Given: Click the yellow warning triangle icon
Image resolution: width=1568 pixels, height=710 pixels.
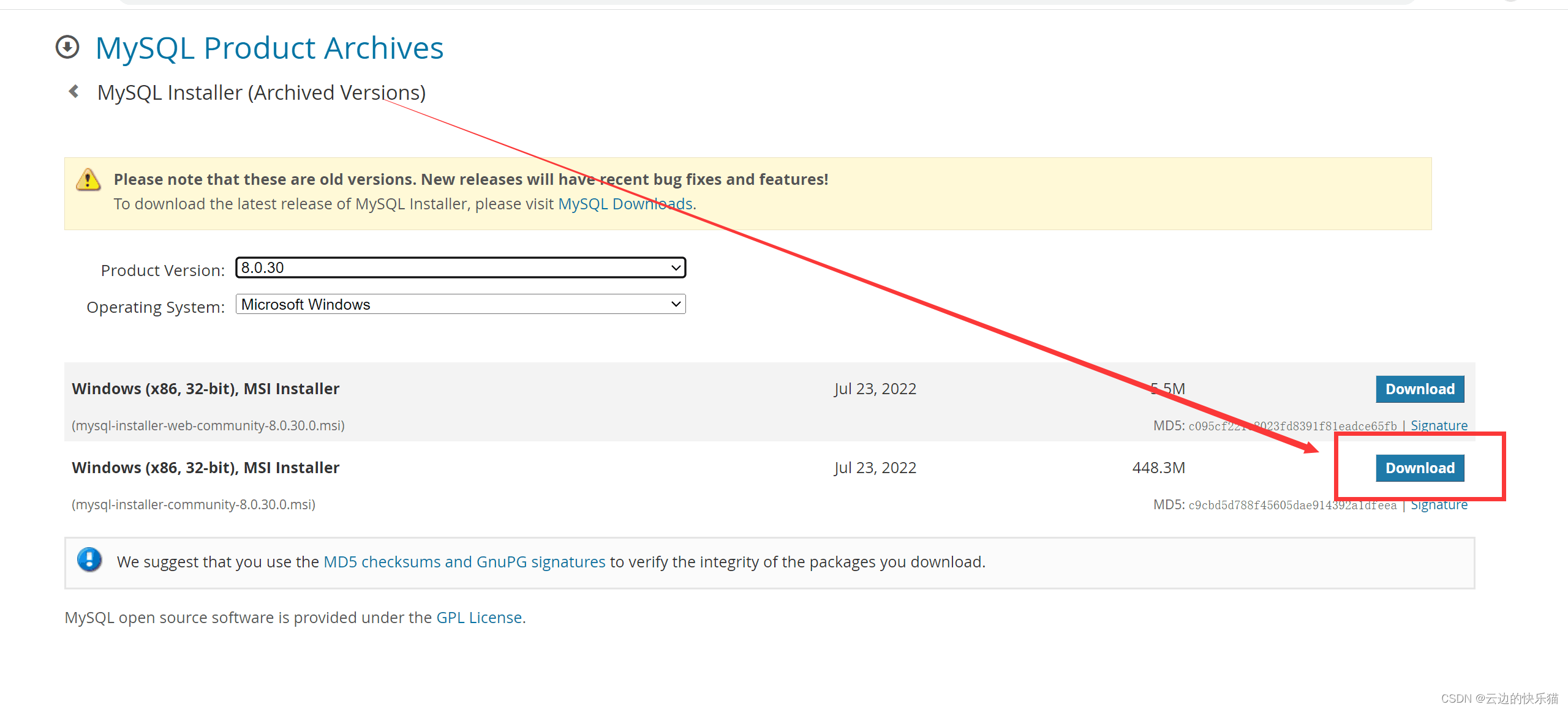Looking at the screenshot, I should point(88,179).
